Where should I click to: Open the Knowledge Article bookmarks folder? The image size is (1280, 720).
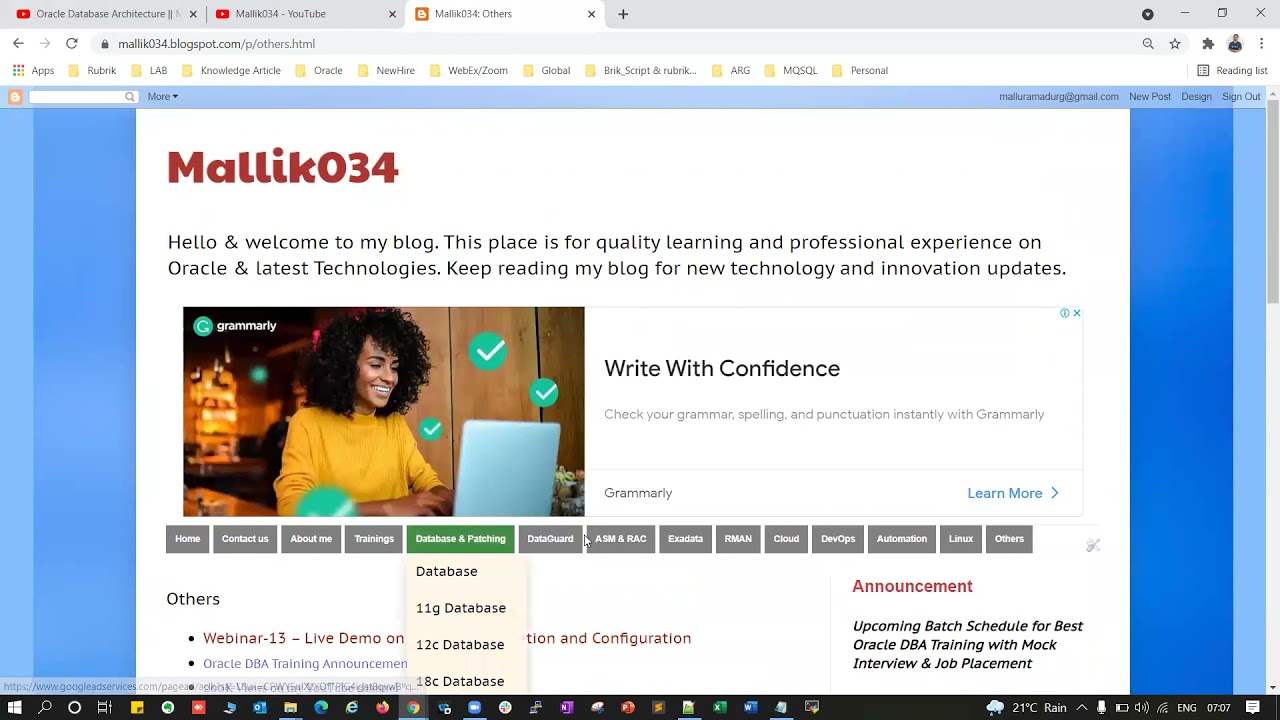click(x=230, y=71)
